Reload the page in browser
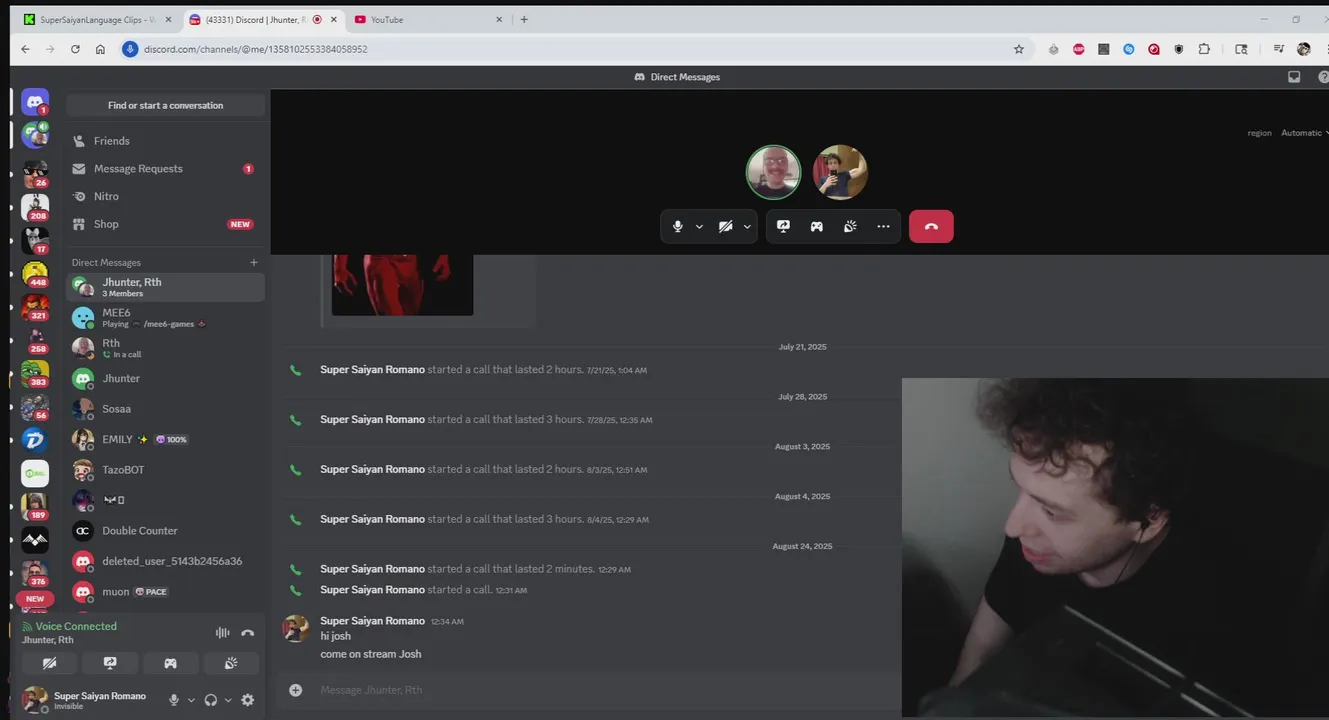1329x720 pixels. 75,49
